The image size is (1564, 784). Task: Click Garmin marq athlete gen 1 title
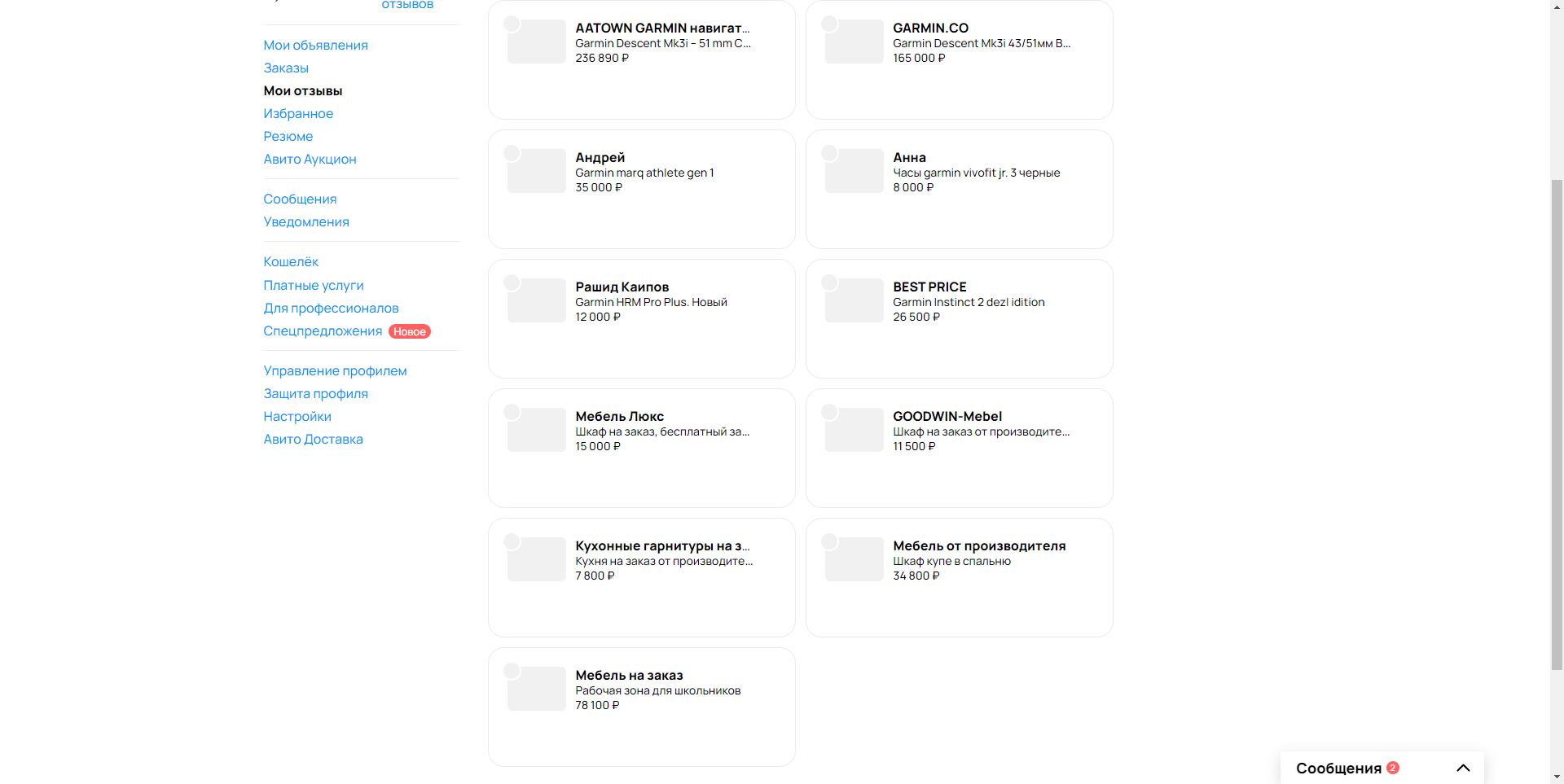tap(644, 173)
